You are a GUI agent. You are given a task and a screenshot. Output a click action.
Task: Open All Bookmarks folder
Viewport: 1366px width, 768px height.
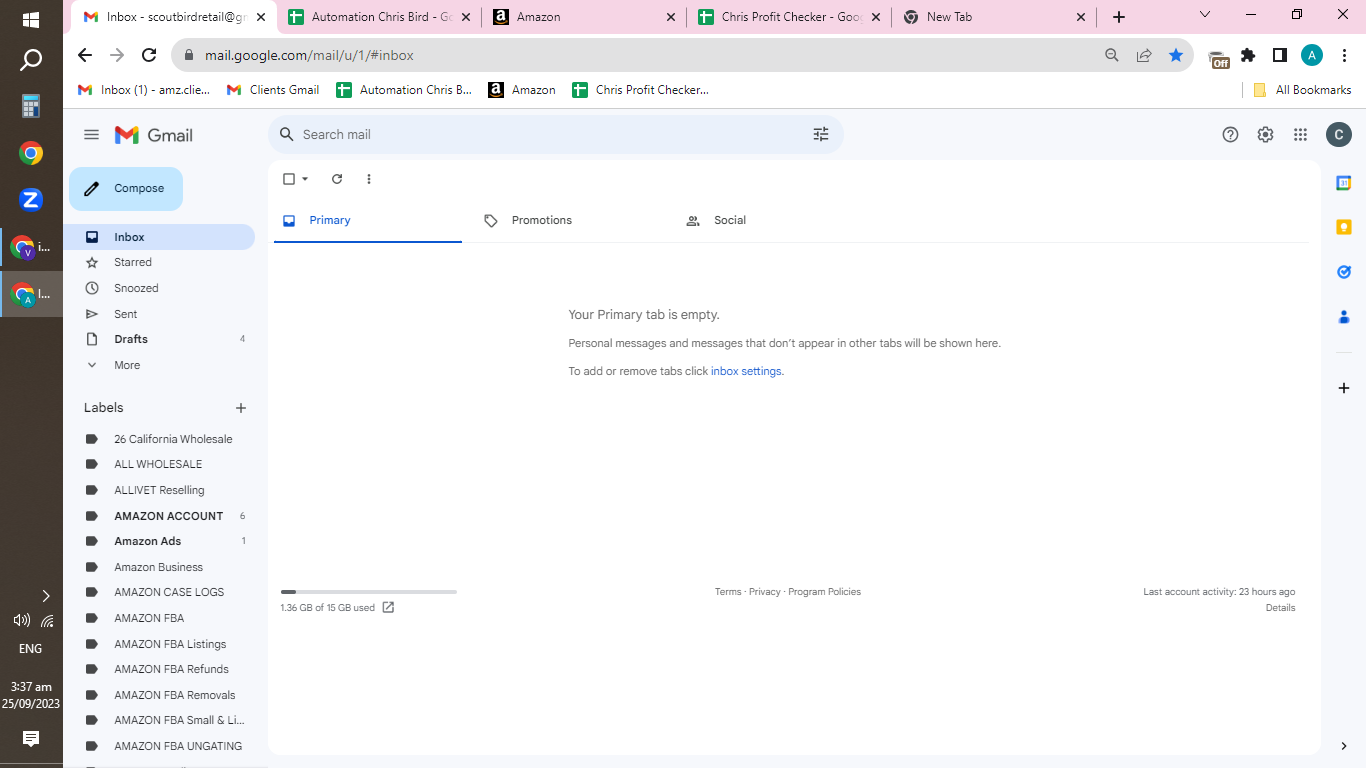coord(1303,90)
